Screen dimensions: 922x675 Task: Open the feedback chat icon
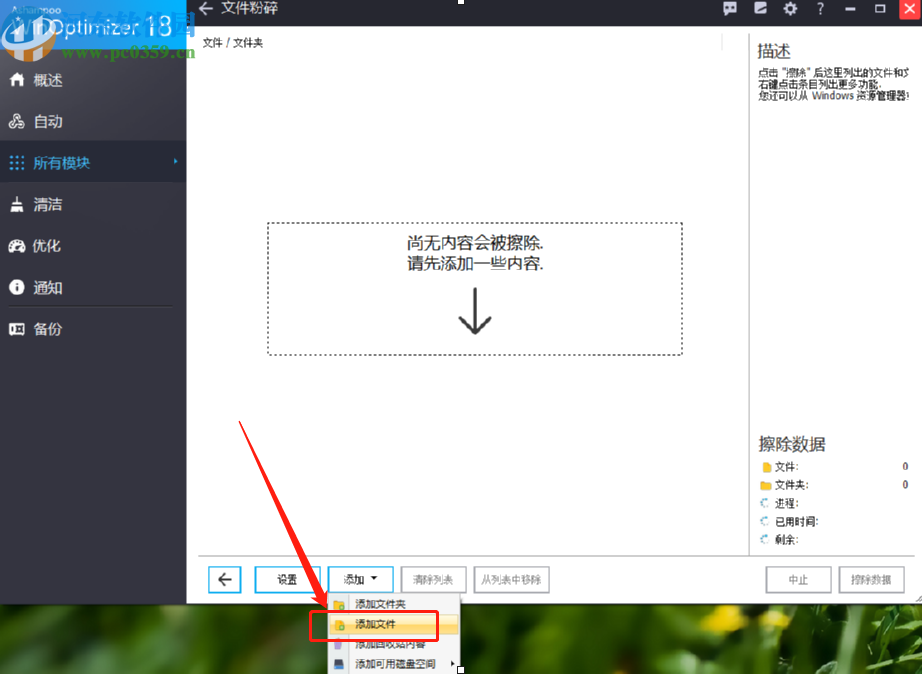(730, 8)
